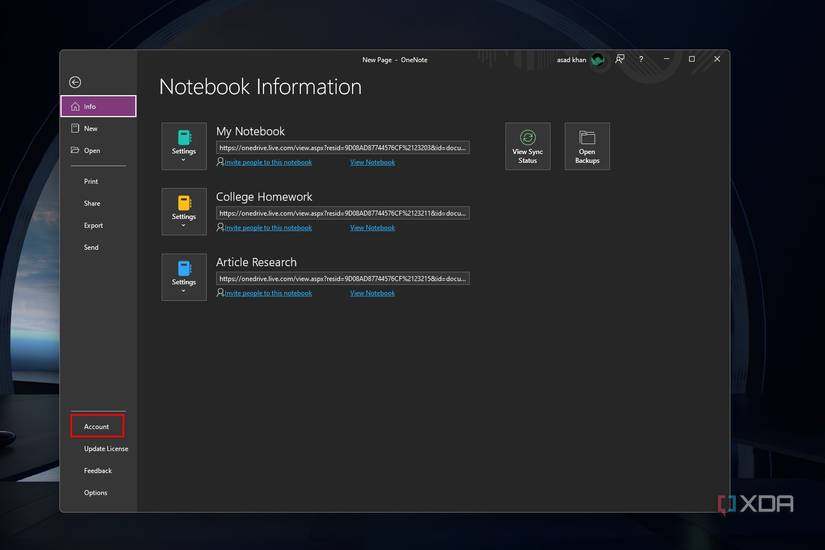
Task: Close the OneNote window
Action: (717, 59)
